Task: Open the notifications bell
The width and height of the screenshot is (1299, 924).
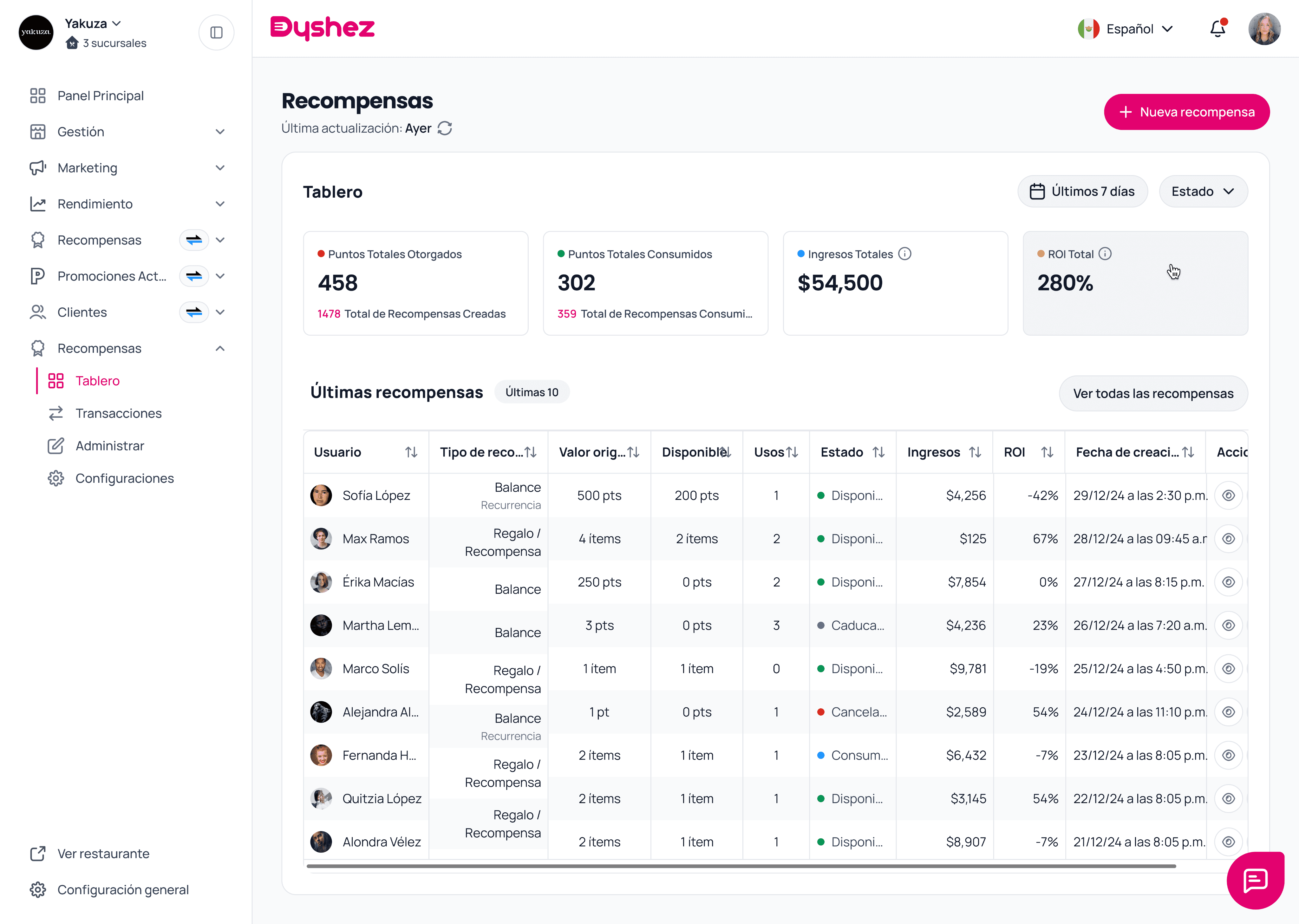Action: pyautogui.click(x=1218, y=29)
